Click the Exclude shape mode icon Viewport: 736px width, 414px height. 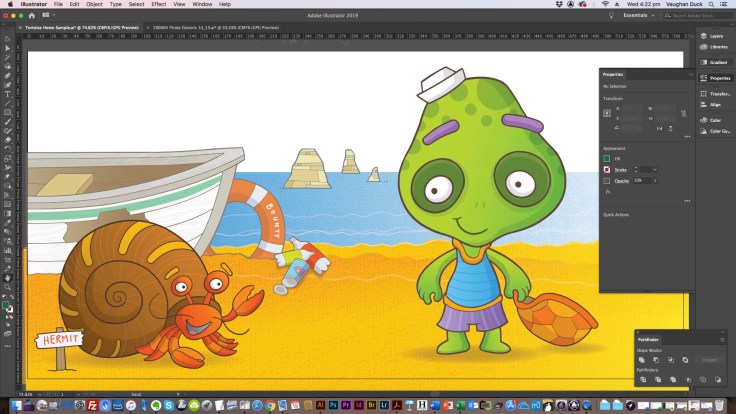[x=685, y=360]
